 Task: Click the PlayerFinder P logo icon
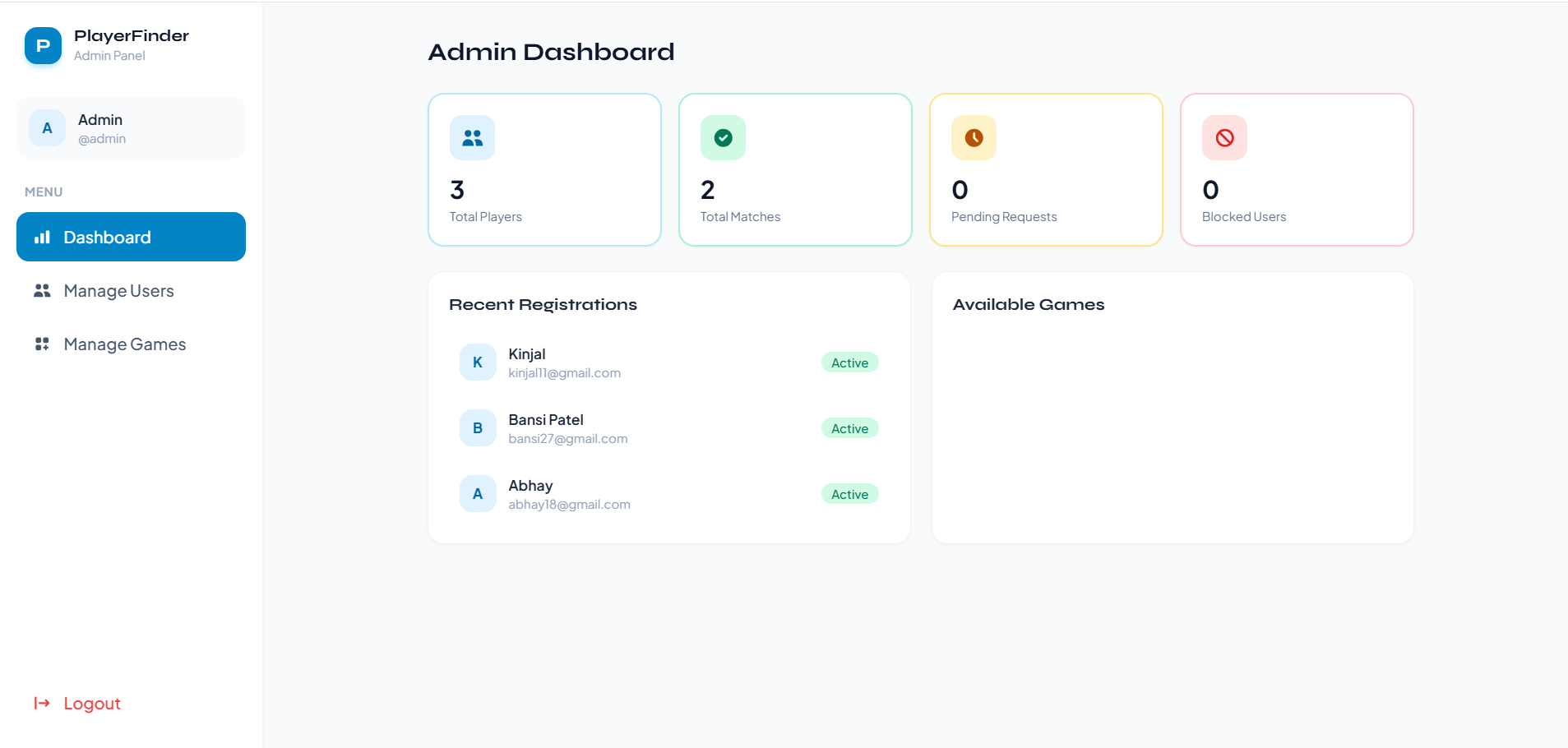(x=43, y=46)
